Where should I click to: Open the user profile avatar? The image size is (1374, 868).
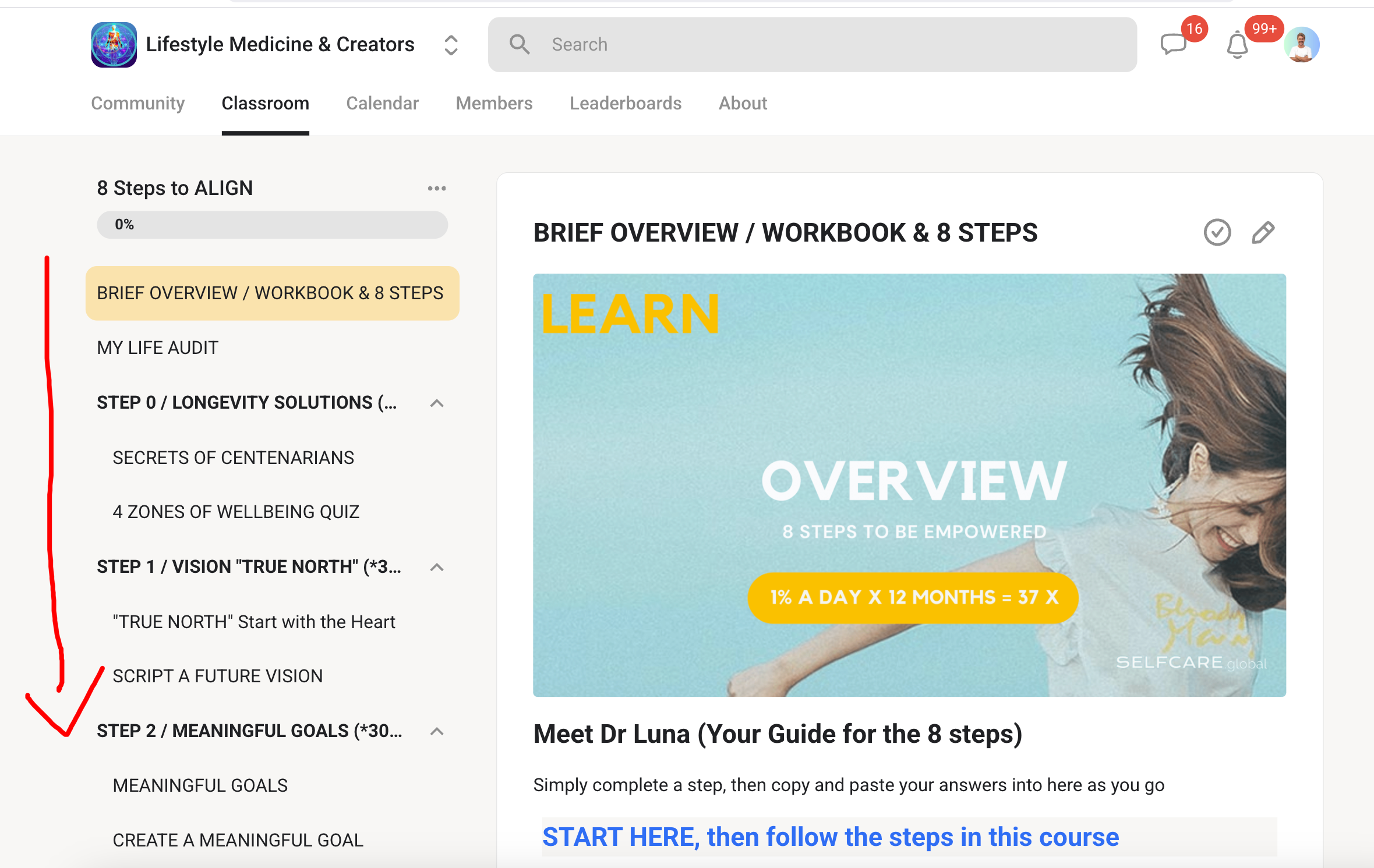click(1301, 45)
